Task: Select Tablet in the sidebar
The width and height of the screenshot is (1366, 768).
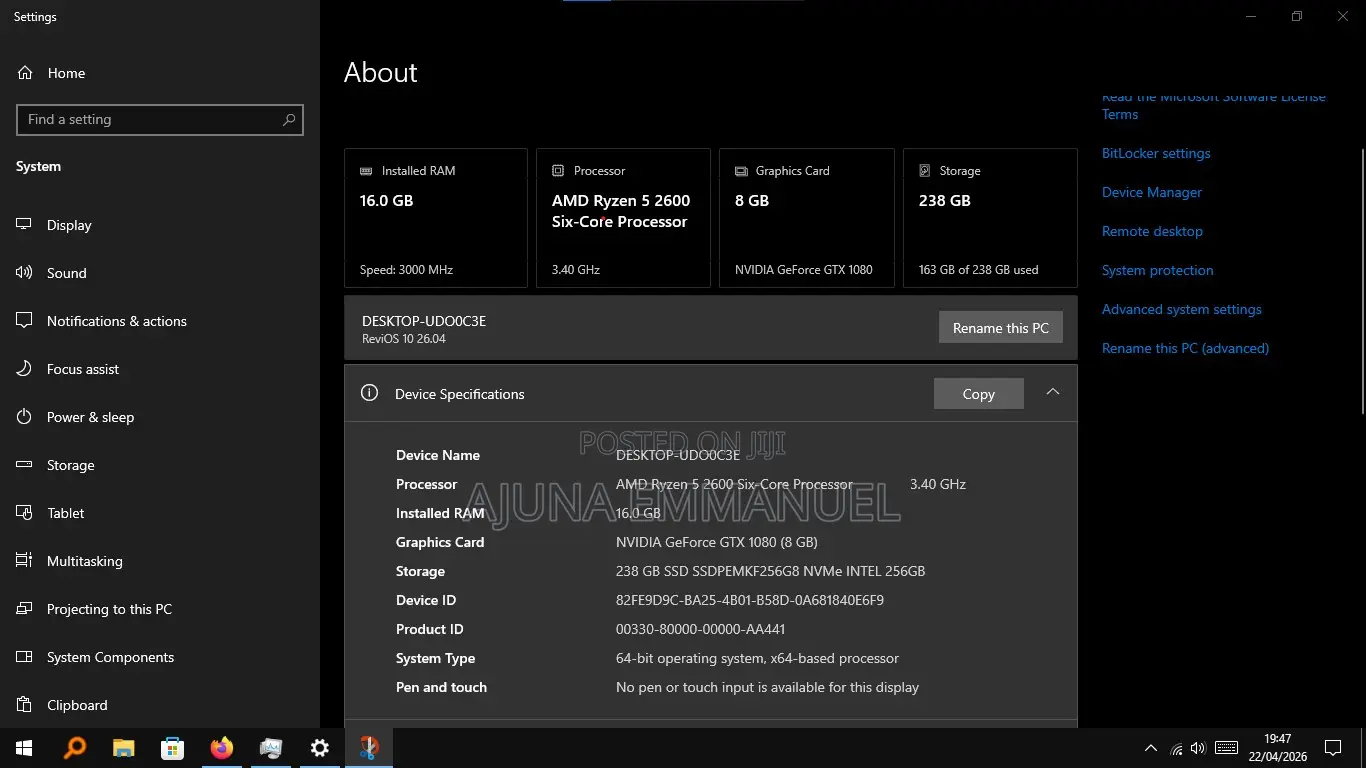Action: pos(160,513)
